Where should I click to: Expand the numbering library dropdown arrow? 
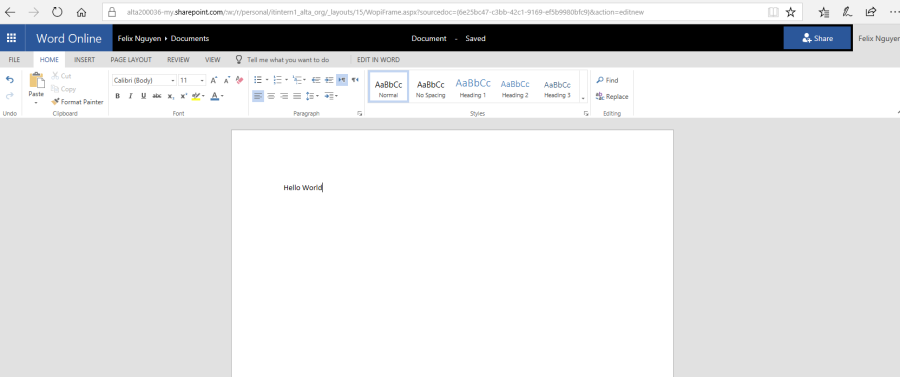286,80
